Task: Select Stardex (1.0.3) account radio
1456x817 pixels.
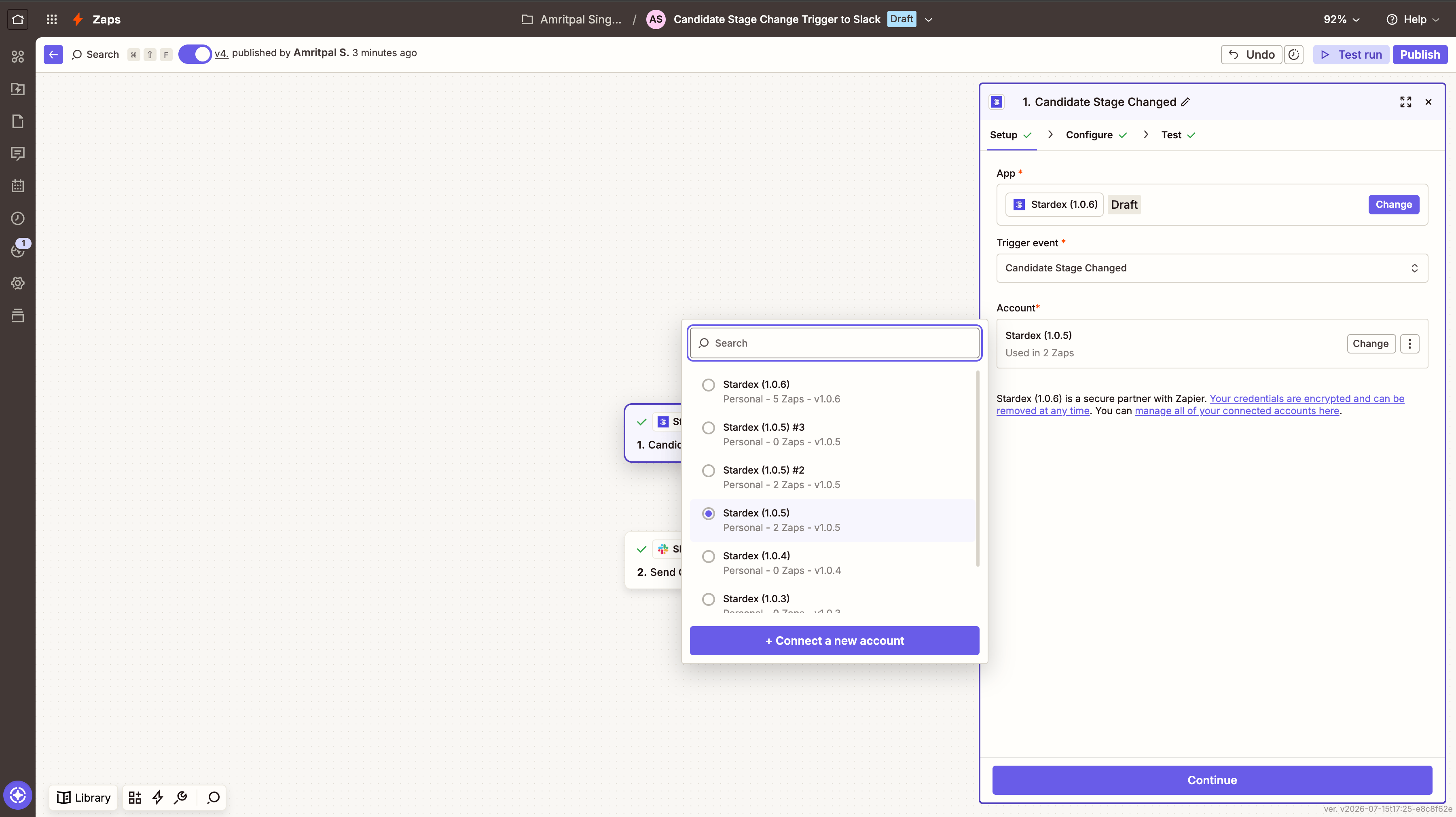Action: (x=708, y=599)
